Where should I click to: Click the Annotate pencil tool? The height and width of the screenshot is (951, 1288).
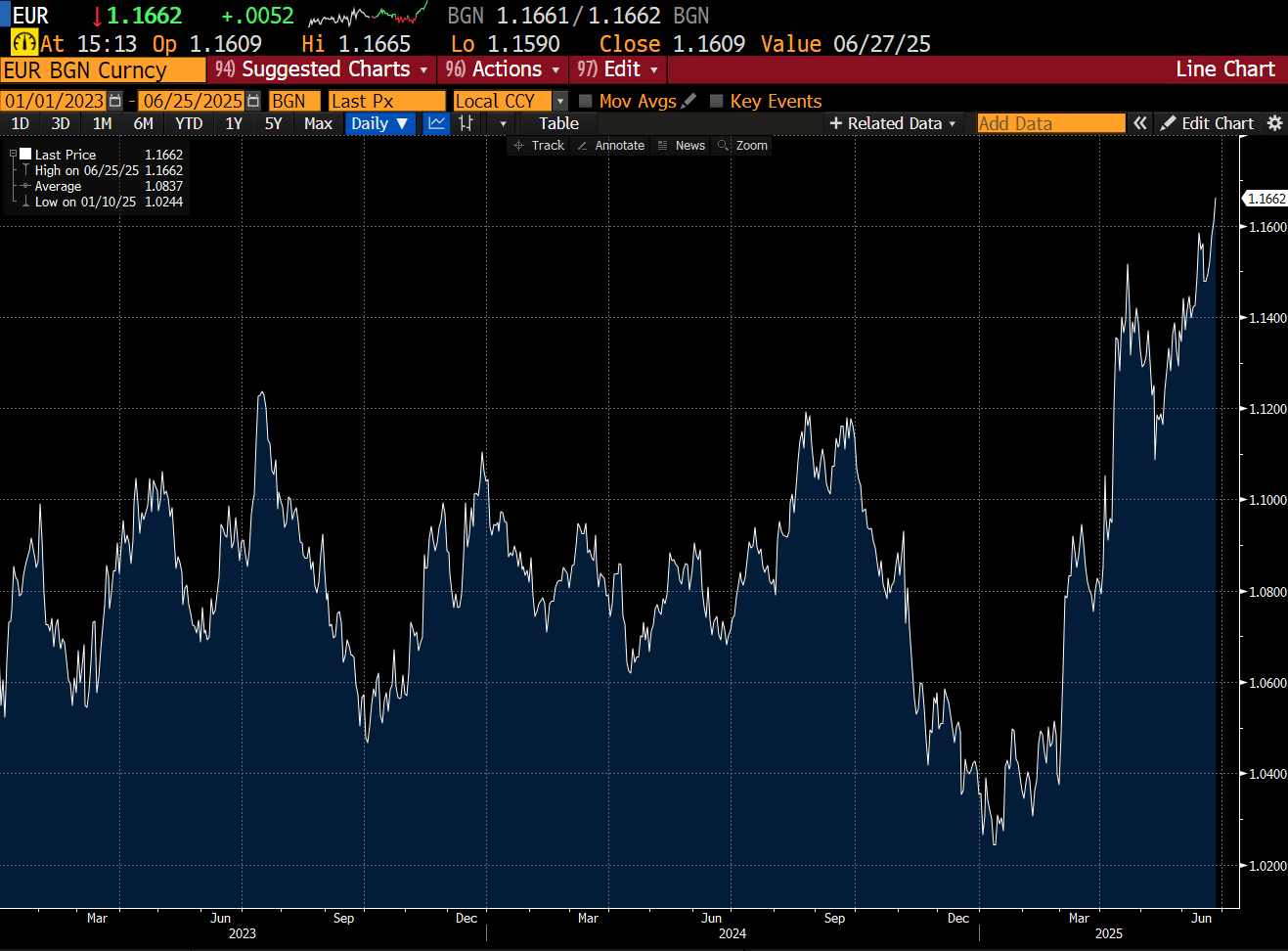pyautogui.click(x=610, y=145)
